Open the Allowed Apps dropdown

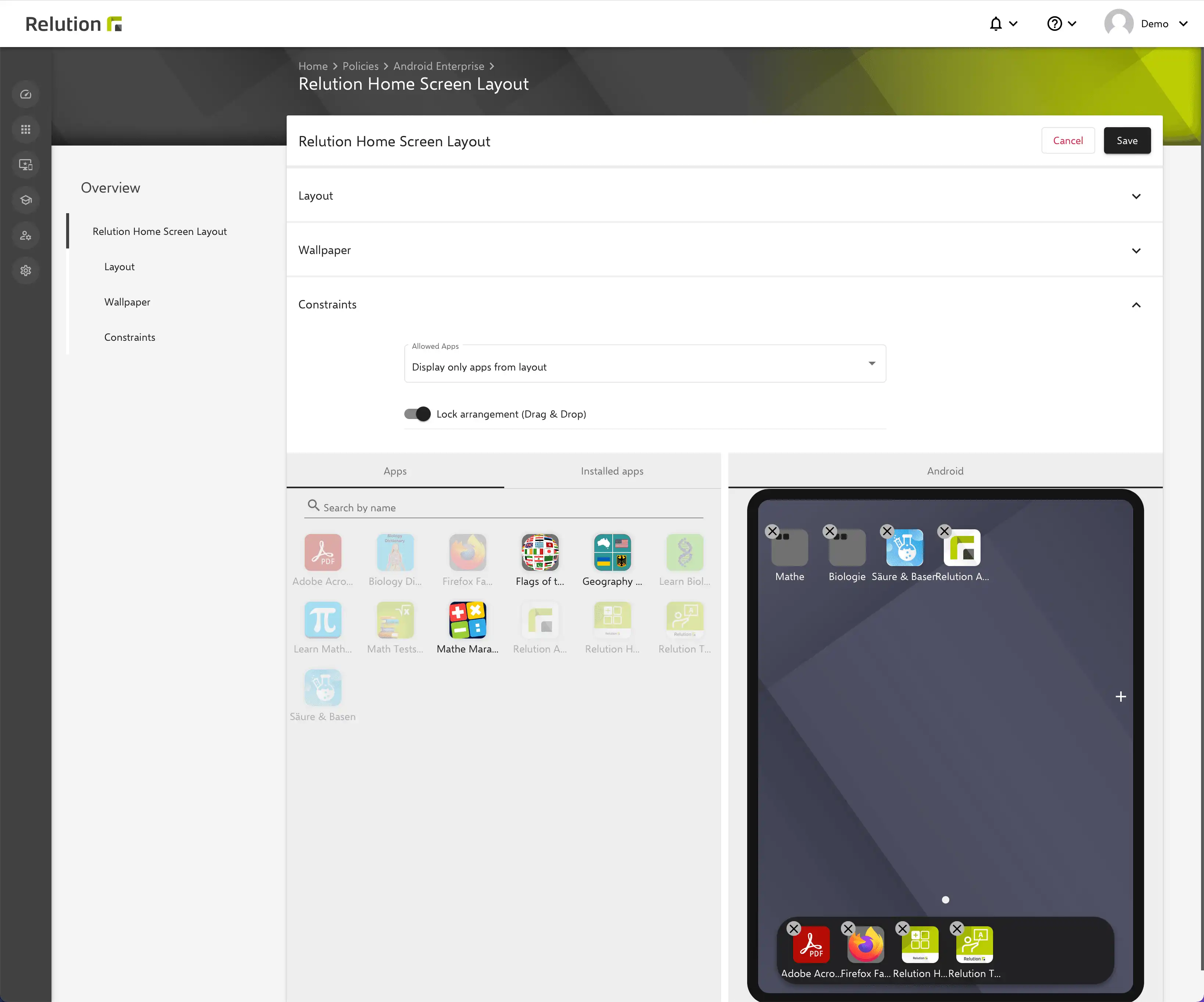645,364
